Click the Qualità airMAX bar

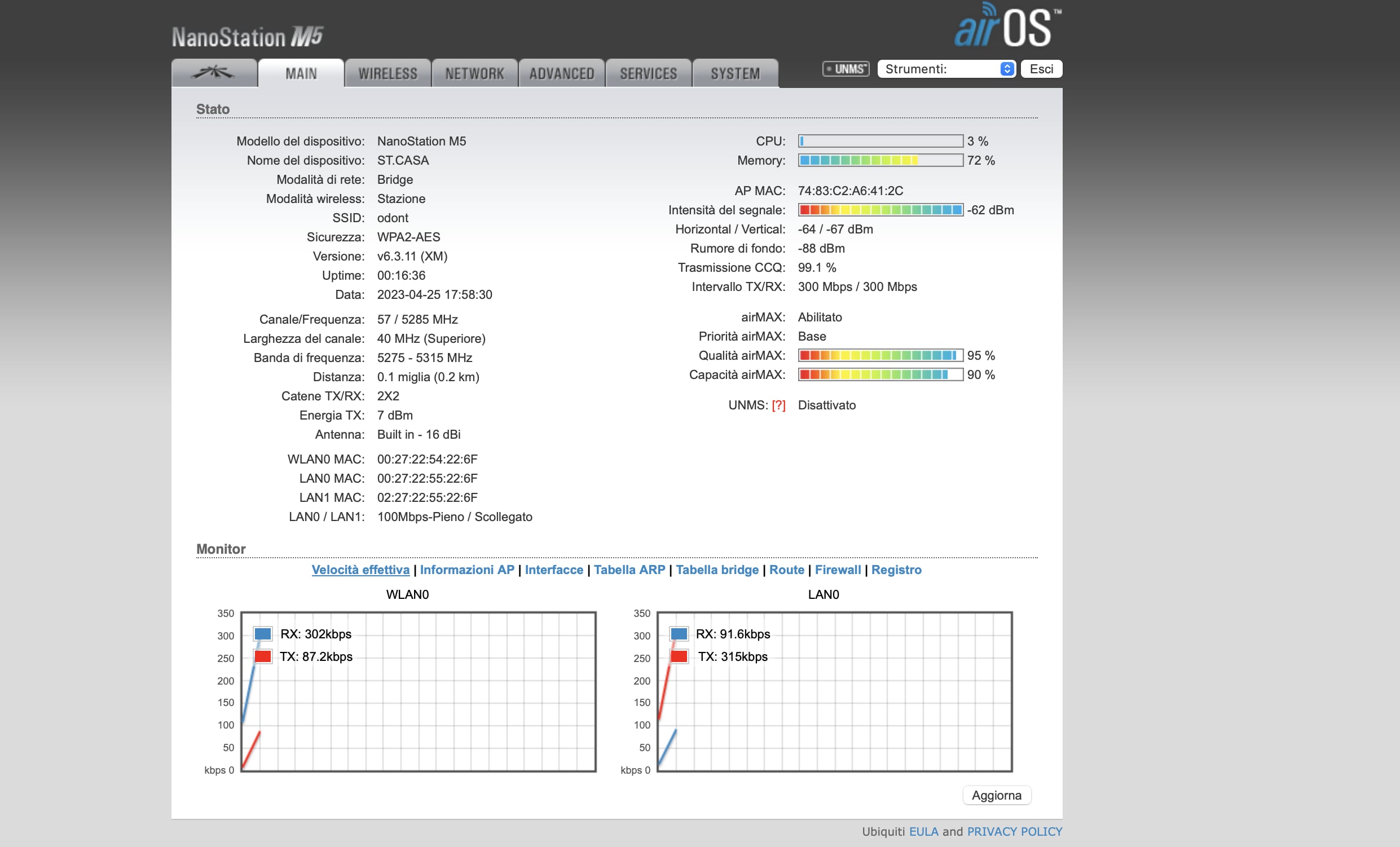(x=880, y=355)
